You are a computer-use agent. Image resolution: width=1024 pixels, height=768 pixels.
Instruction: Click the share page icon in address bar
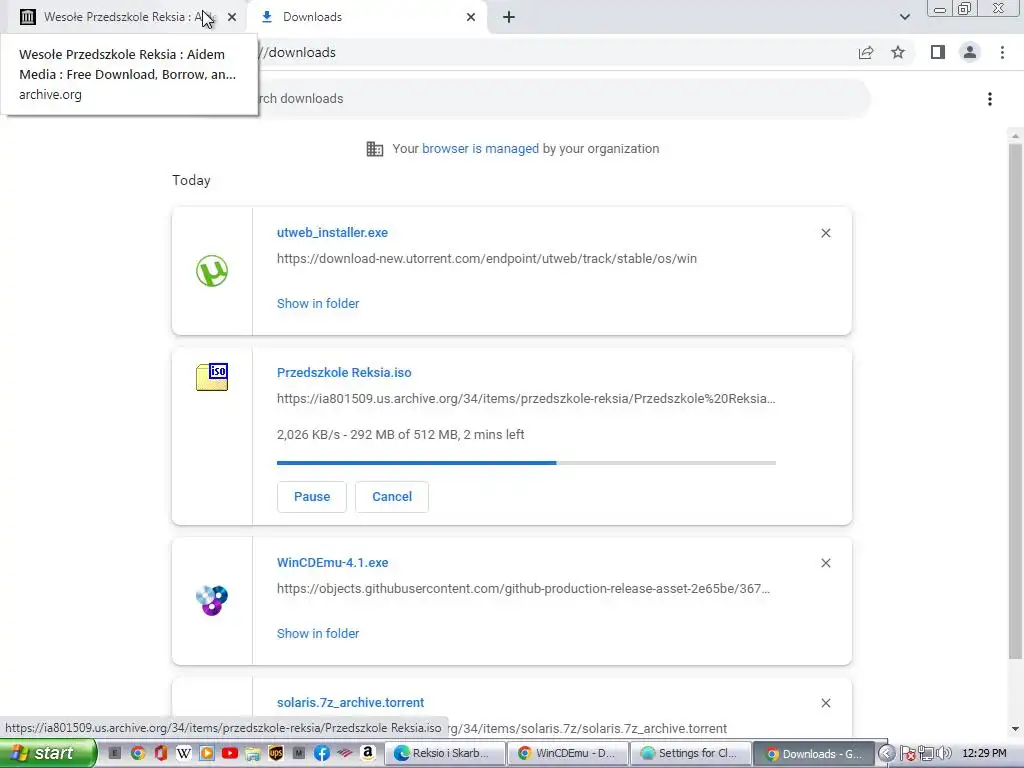pyautogui.click(x=866, y=52)
